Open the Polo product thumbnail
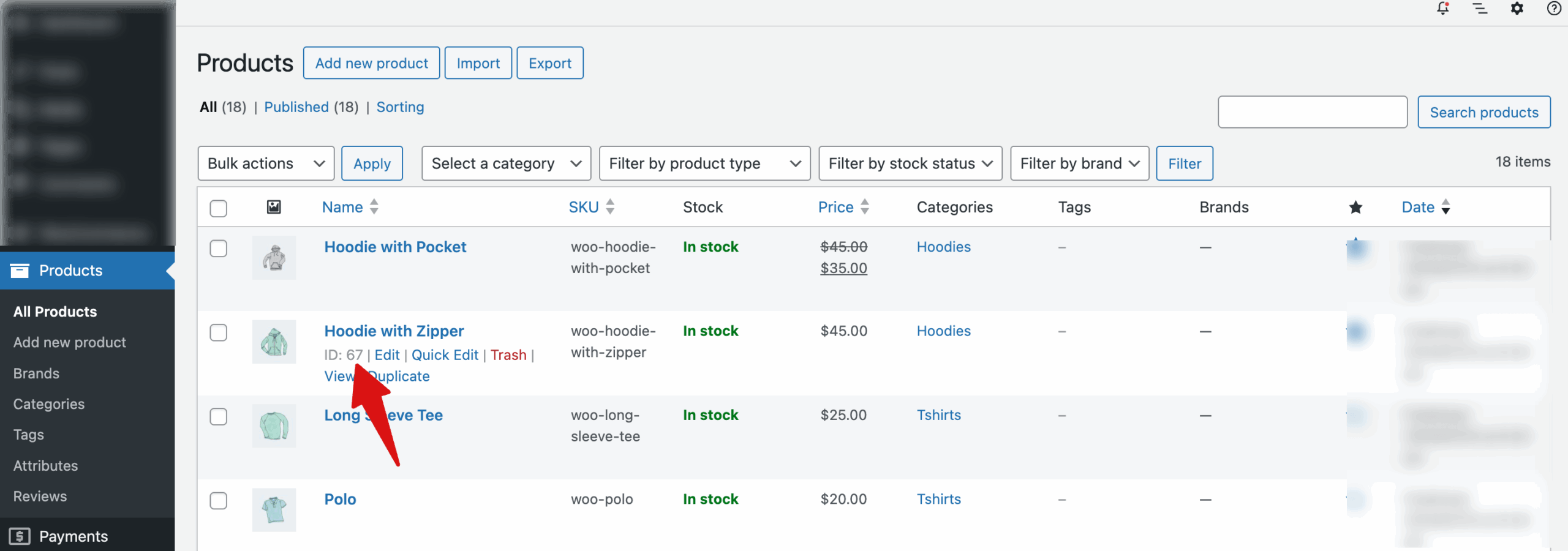 [x=274, y=510]
